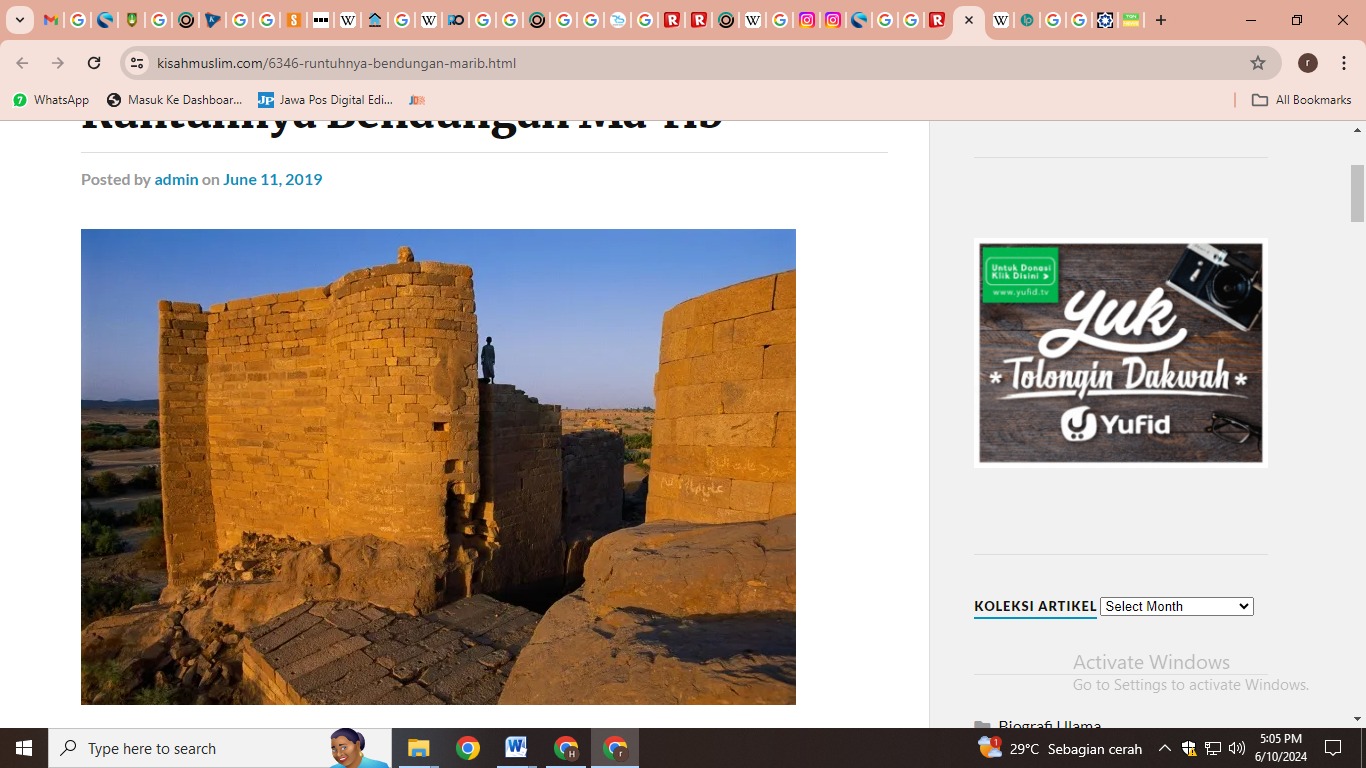Expand the tab search dropdown arrow
Image resolution: width=1366 pixels, height=768 pixels.
click(x=19, y=20)
